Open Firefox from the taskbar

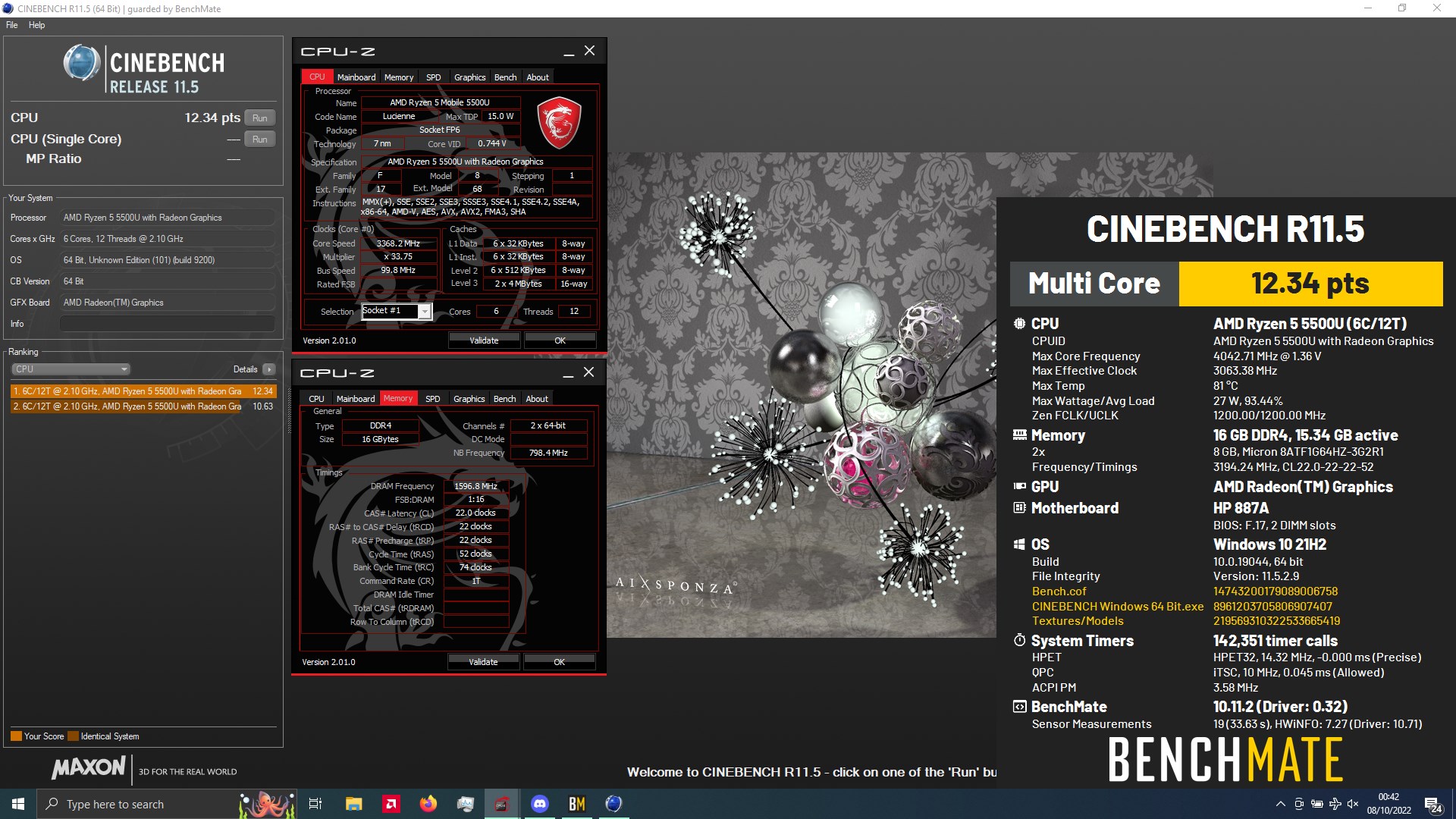click(x=428, y=804)
